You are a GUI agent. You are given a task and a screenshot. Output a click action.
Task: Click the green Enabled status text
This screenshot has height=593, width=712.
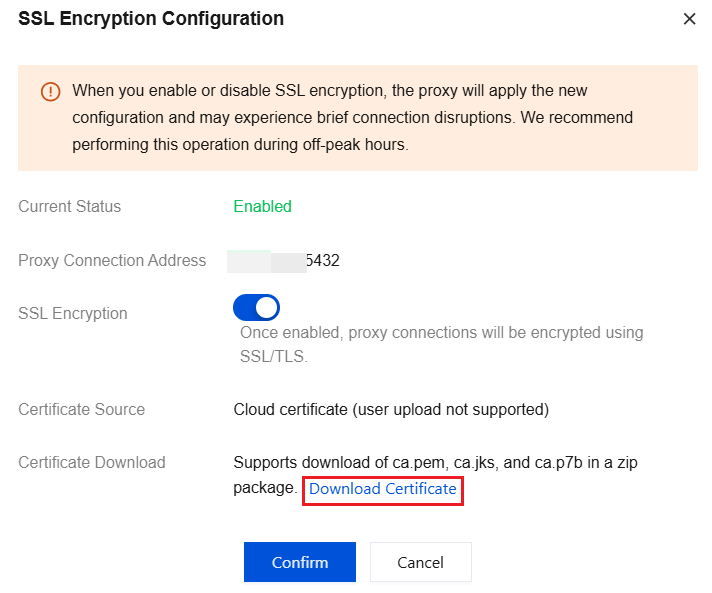click(x=262, y=207)
